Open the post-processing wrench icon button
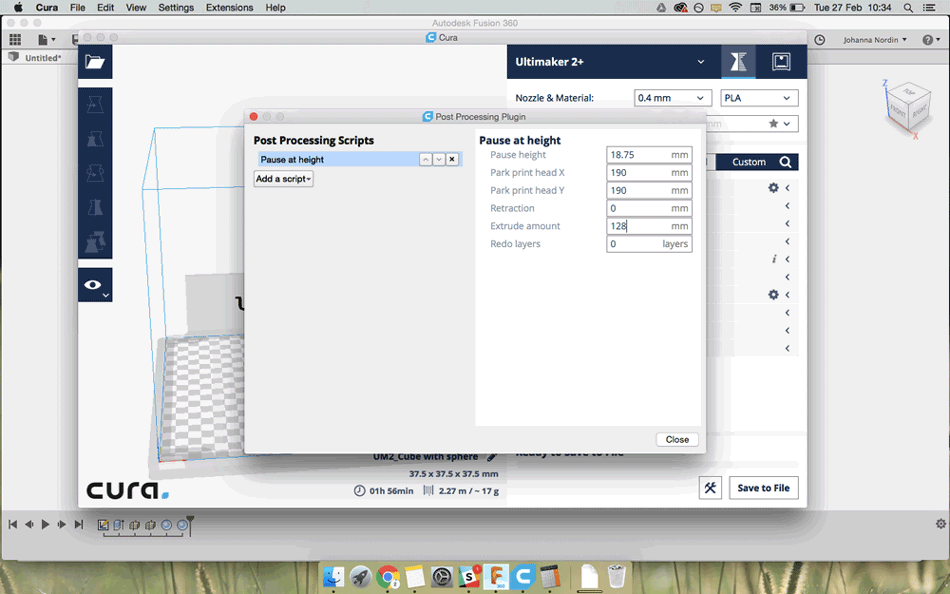The image size is (950, 594). [x=710, y=488]
